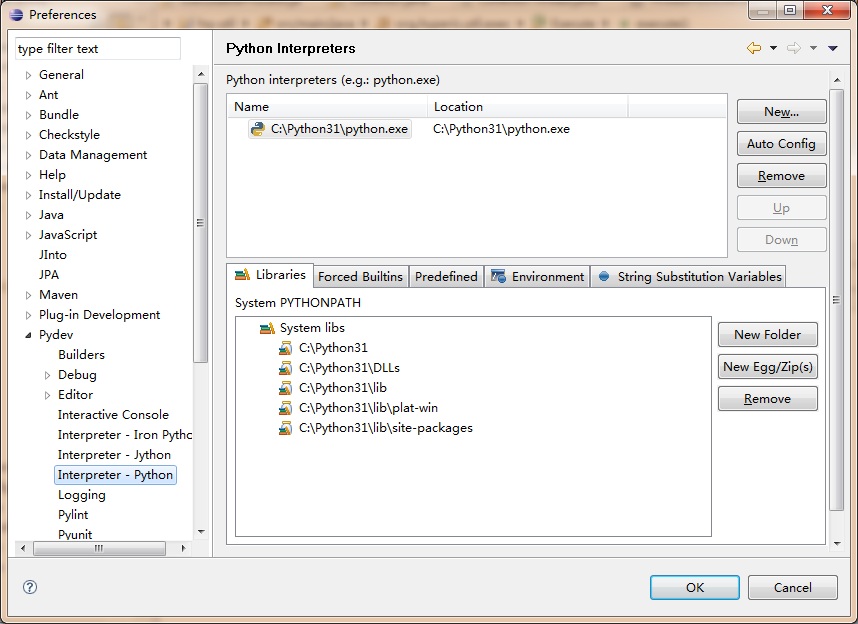This screenshot has height=624, width=858.
Task: Click the right pane's vertical scrollbar
Action: click(x=836, y=300)
